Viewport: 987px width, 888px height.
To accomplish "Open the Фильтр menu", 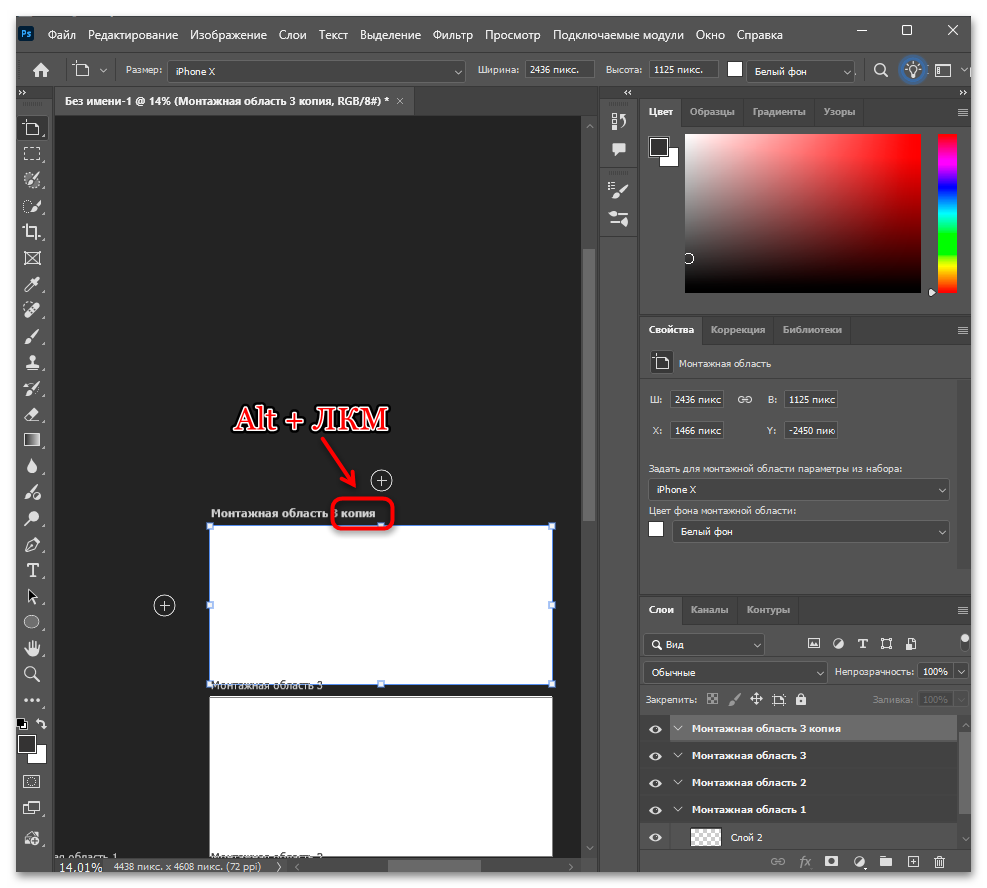I will pos(453,35).
